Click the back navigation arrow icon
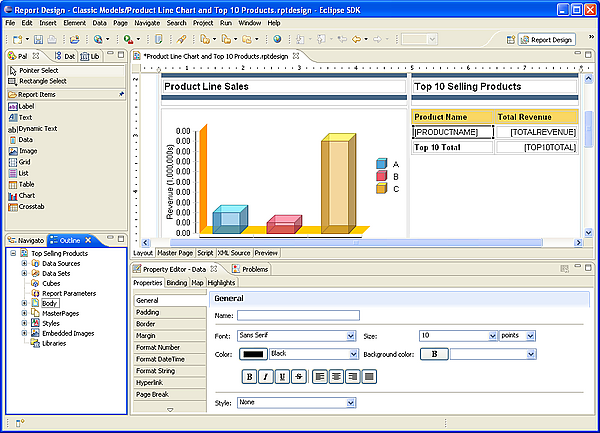 [356, 39]
